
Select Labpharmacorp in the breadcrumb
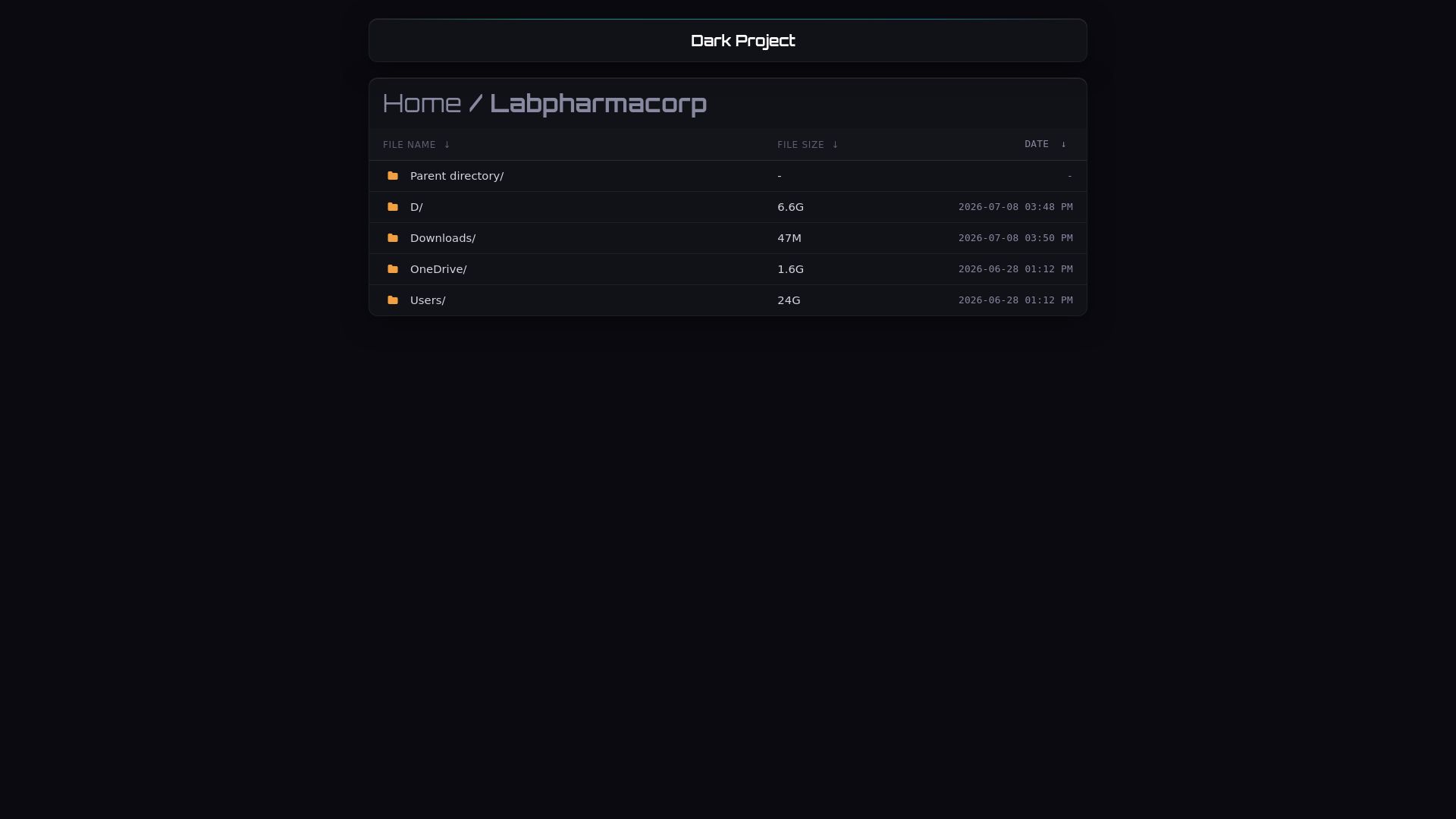(598, 104)
